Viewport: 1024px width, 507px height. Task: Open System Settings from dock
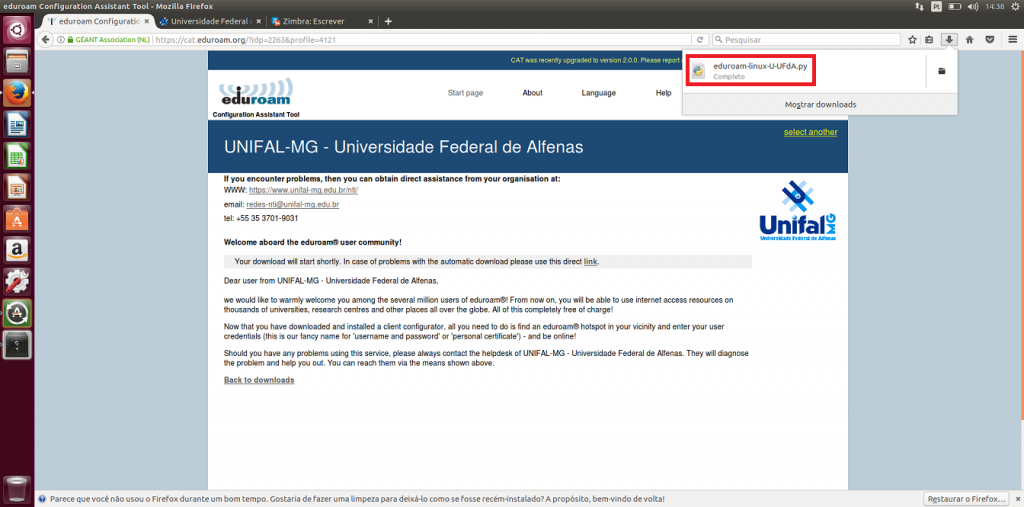click(x=17, y=282)
